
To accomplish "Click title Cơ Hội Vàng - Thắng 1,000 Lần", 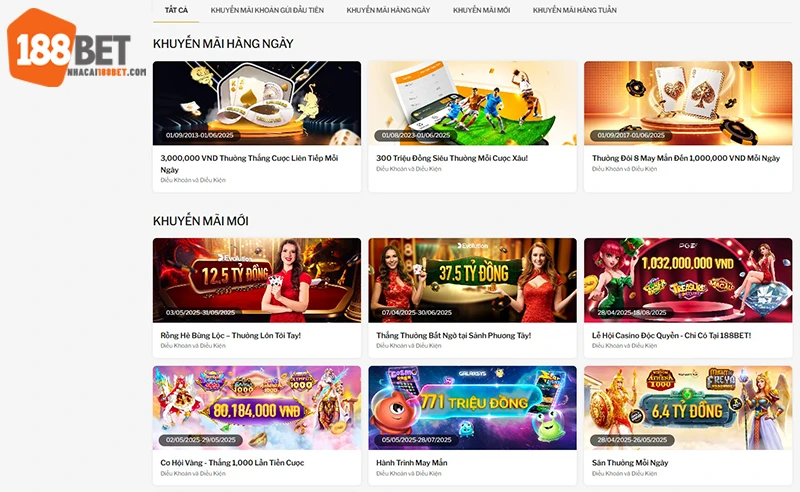I will (232, 462).
